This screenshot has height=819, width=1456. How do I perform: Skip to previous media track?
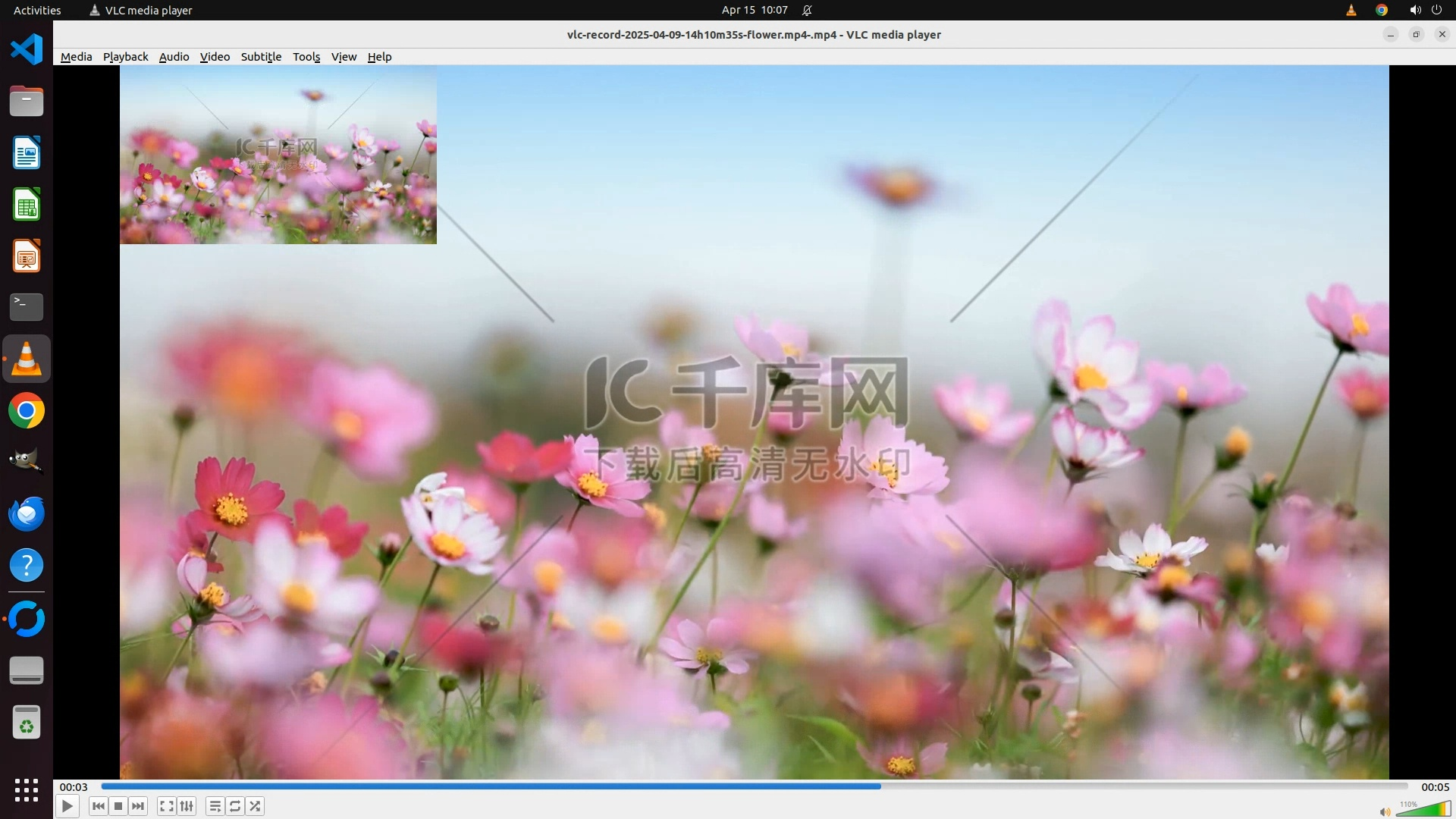(x=98, y=806)
